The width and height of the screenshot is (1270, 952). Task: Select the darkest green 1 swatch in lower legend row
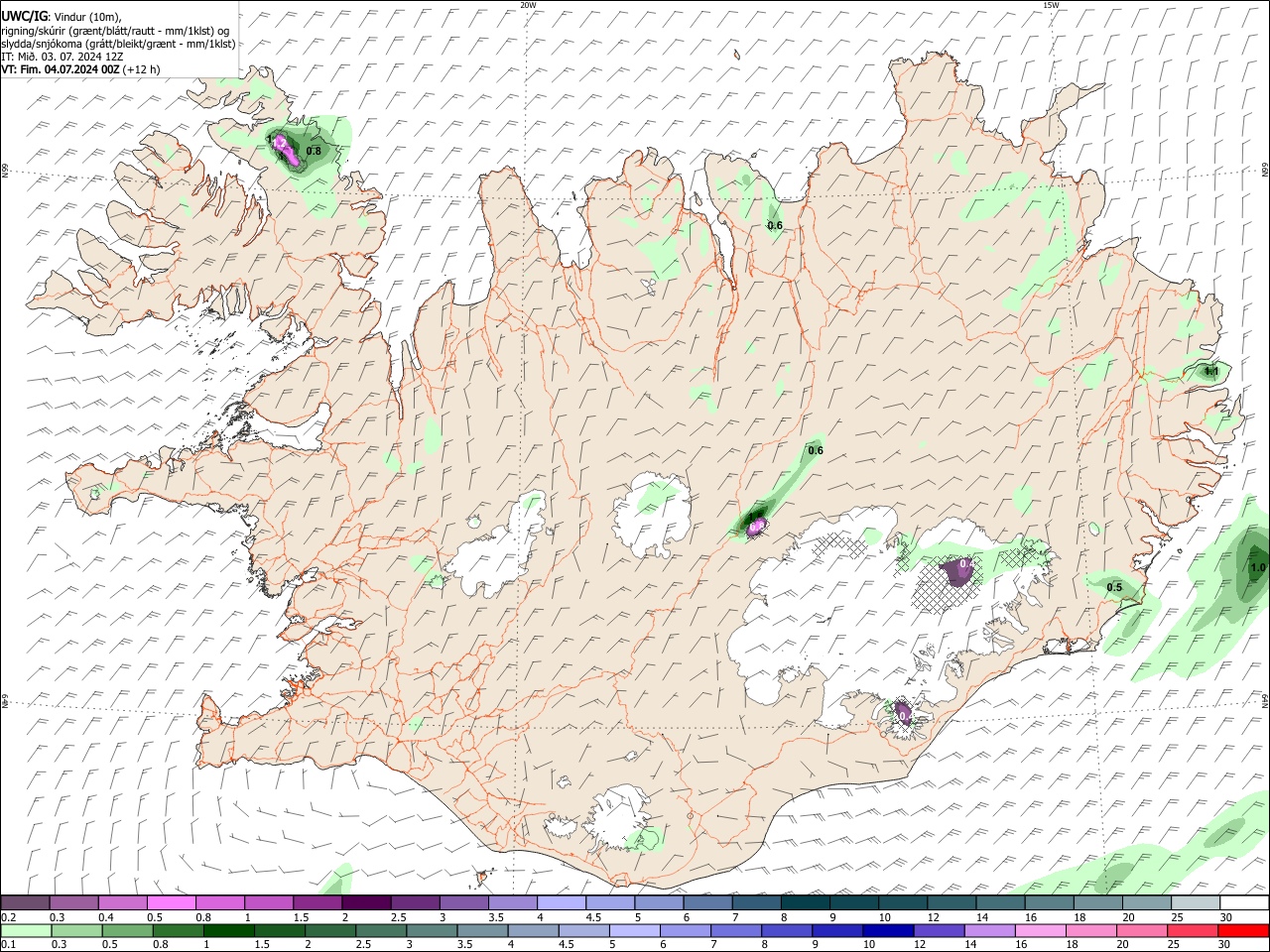229,930
